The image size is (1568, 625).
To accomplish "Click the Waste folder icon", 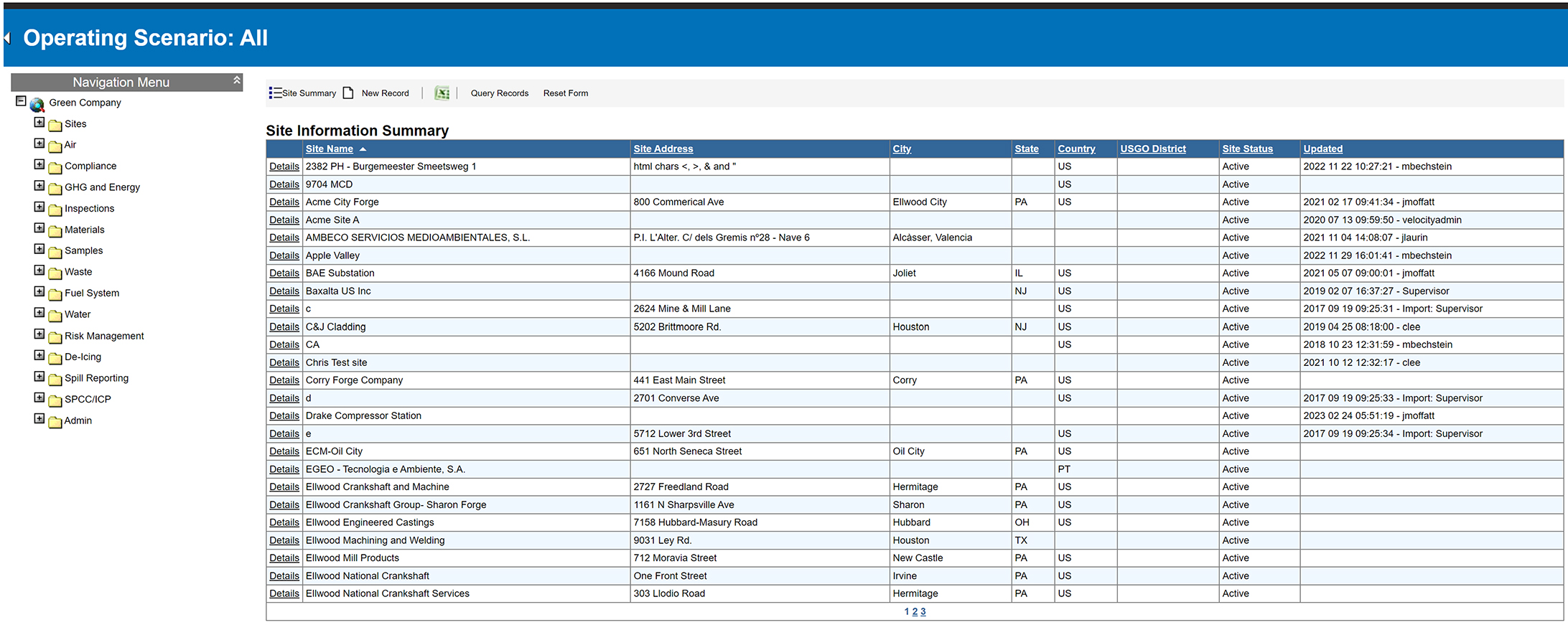I will pyautogui.click(x=55, y=273).
